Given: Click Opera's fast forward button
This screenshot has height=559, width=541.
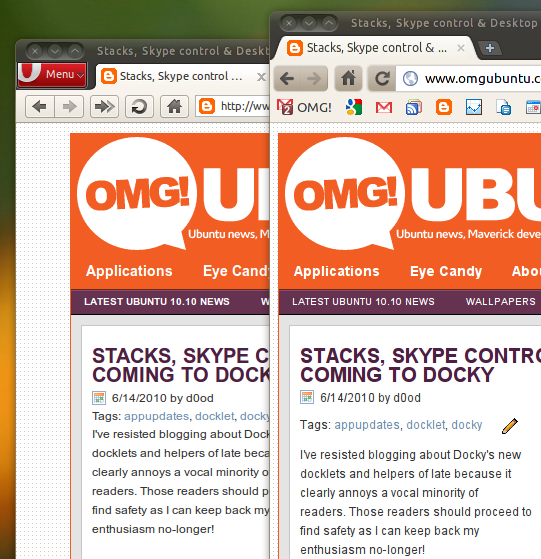Looking at the screenshot, I should [x=104, y=106].
